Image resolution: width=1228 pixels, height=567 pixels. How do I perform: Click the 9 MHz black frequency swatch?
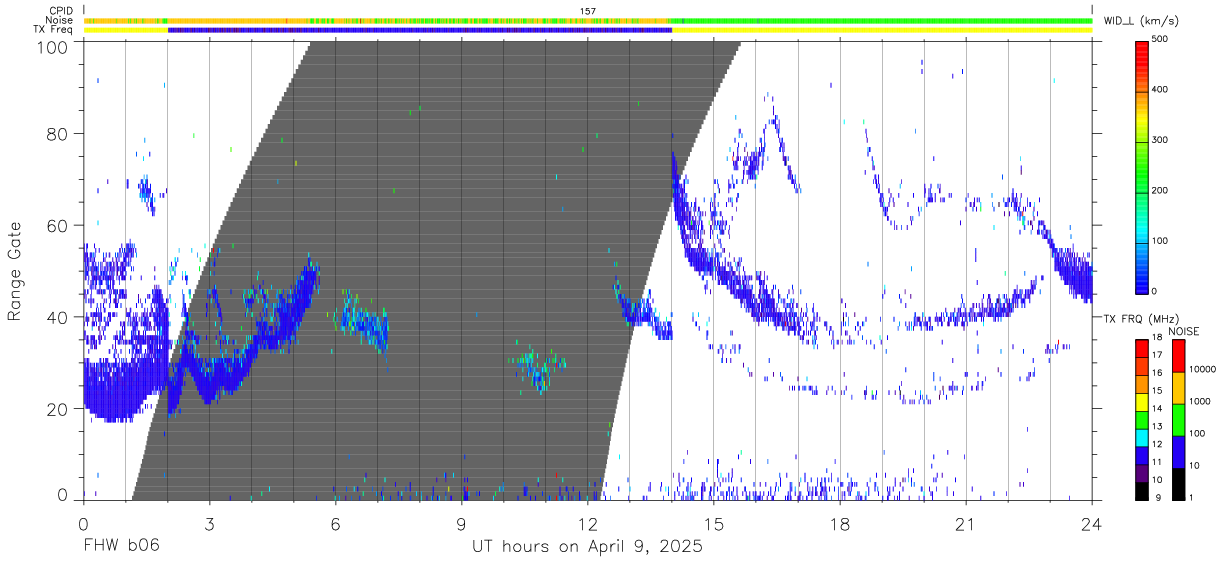click(1143, 491)
